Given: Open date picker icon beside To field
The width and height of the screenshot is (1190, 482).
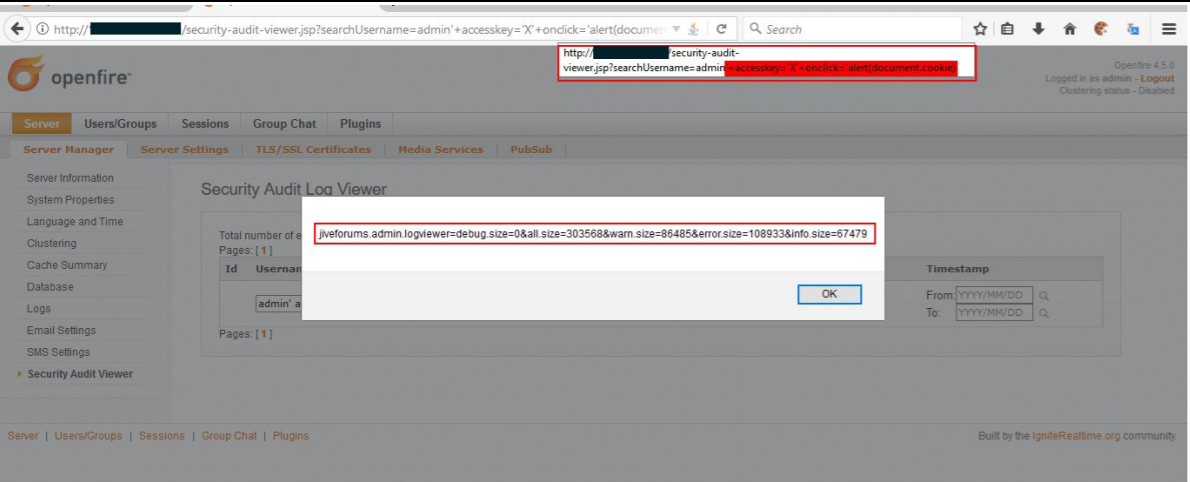Looking at the screenshot, I should 1044,313.
